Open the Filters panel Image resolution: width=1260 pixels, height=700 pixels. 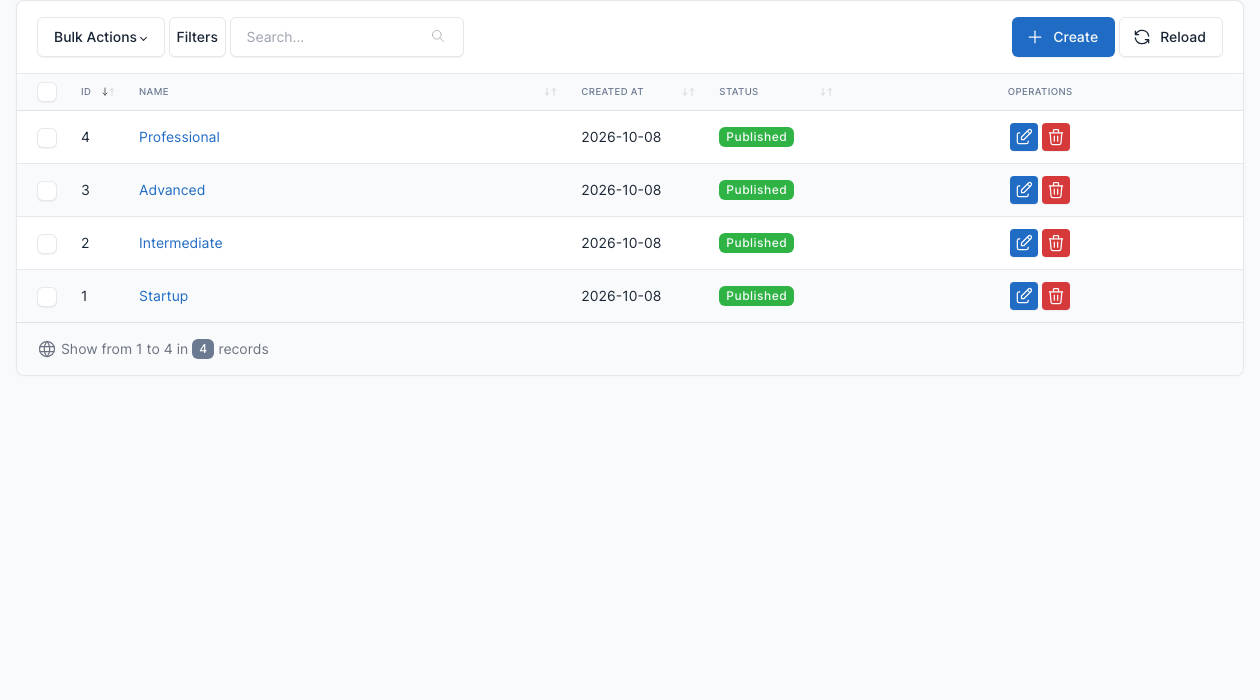[197, 37]
